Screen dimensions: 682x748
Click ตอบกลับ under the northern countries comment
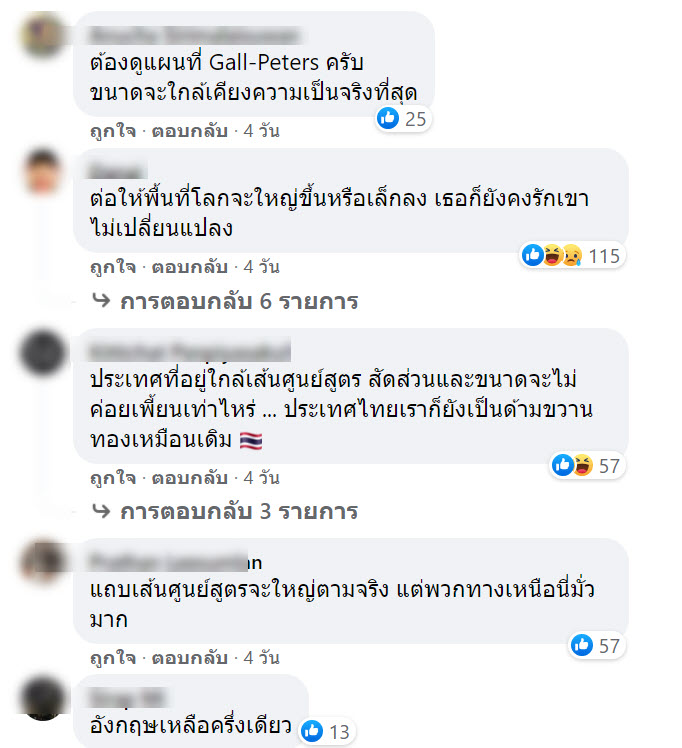point(189,658)
